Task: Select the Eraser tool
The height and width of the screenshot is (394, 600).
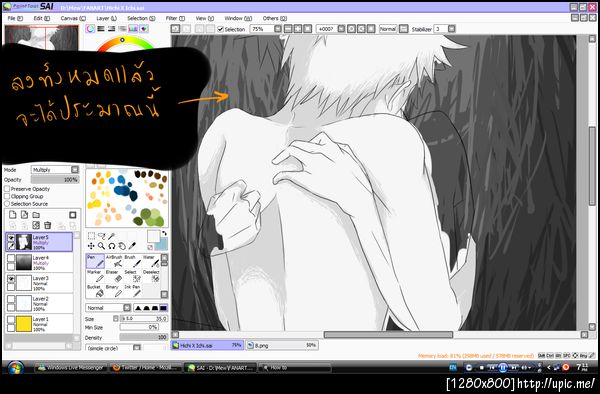Action: 114,275
